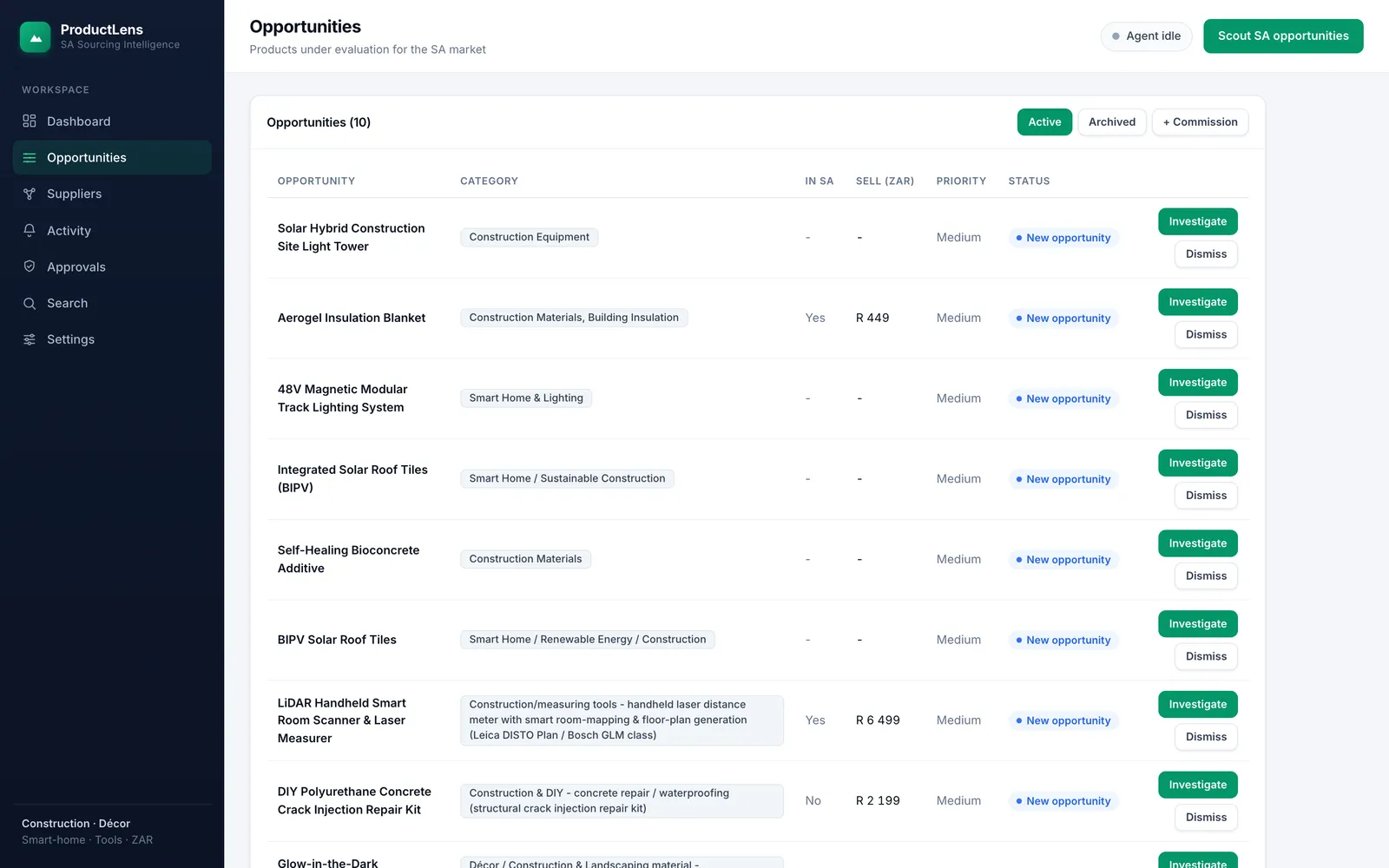Viewport: 1389px width, 868px height.
Task: Click the R 449 sell price
Action: [872, 318]
